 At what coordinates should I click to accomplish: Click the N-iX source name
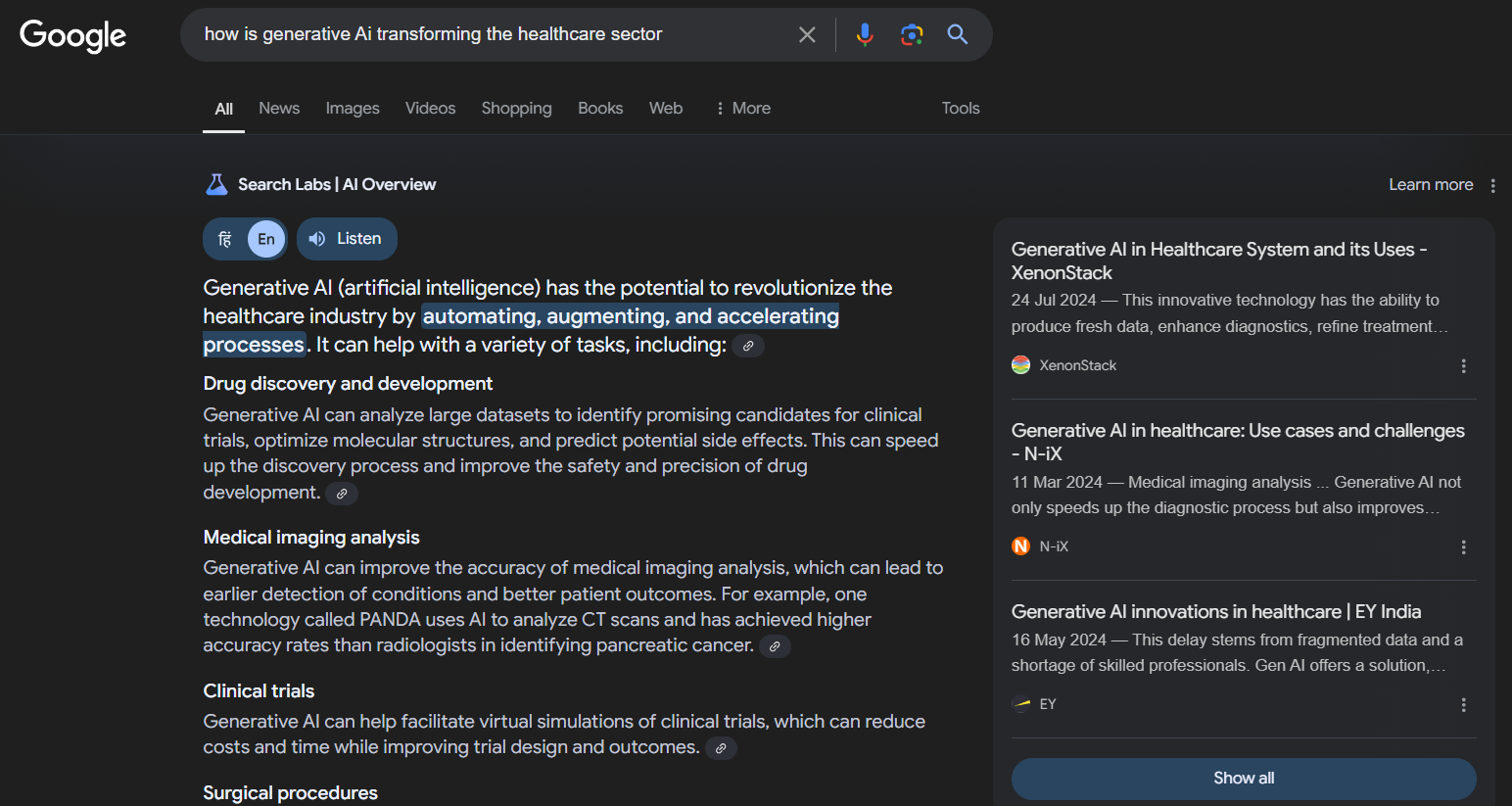[1054, 547]
